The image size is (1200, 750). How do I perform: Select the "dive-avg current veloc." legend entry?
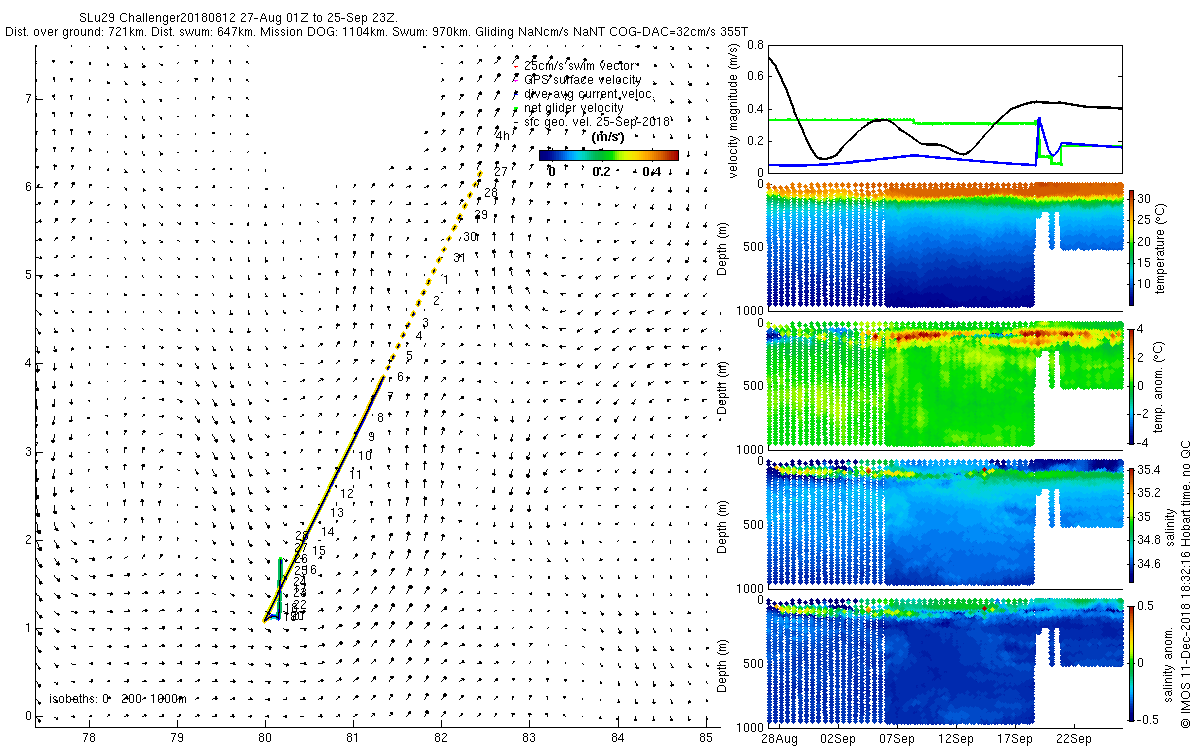(588, 94)
